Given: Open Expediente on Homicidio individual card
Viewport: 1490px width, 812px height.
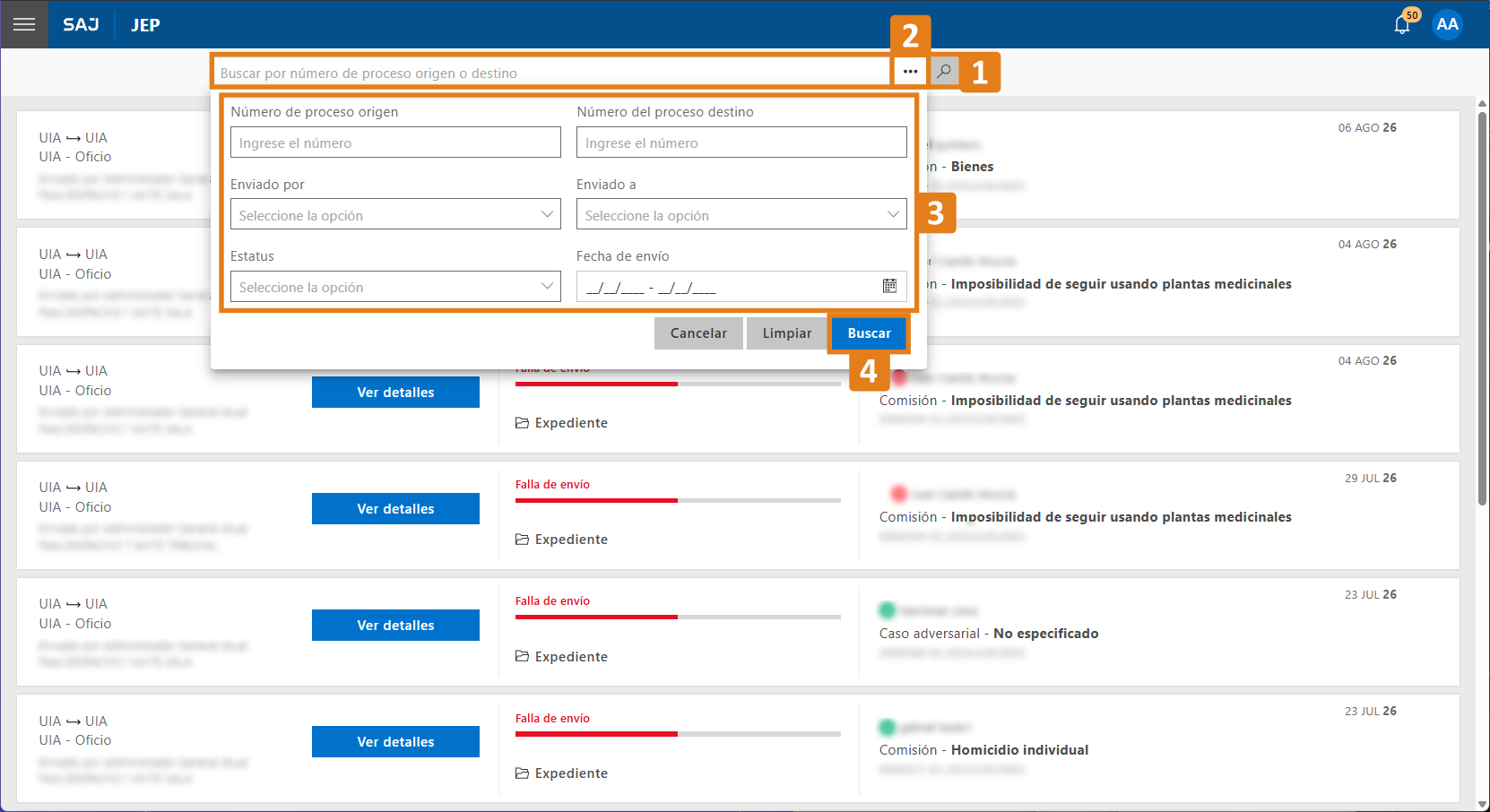Looking at the screenshot, I should coord(561,773).
